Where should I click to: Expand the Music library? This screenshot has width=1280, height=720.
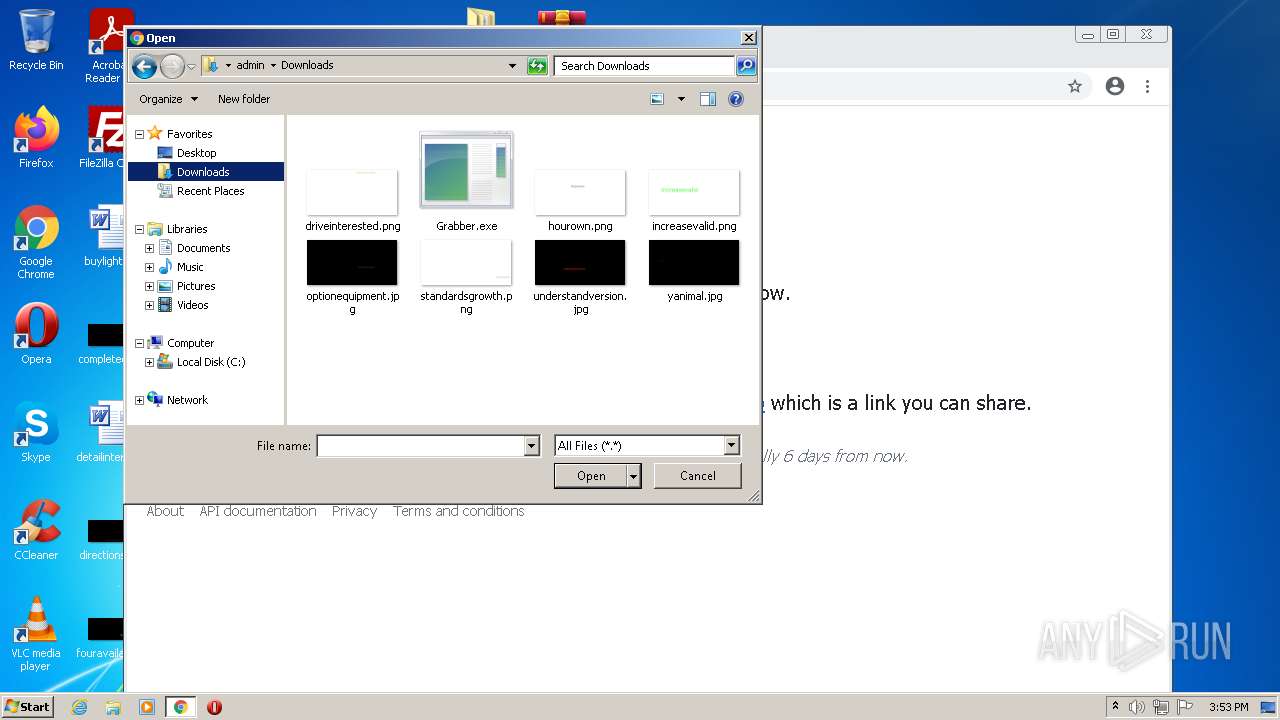tap(149, 267)
